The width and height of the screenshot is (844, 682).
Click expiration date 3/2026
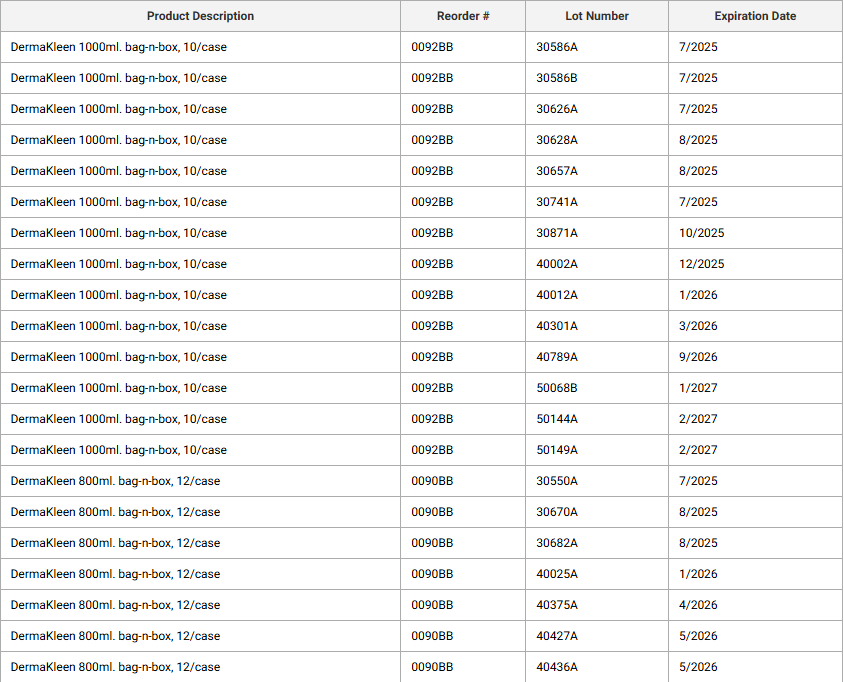tap(698, 326)
